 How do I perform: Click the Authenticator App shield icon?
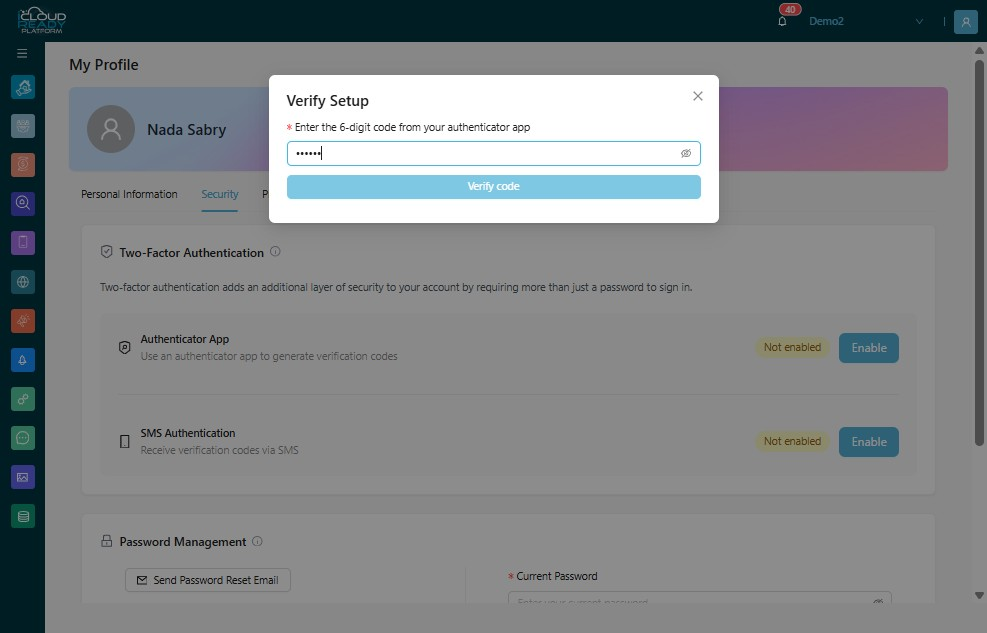click(125, 347)
